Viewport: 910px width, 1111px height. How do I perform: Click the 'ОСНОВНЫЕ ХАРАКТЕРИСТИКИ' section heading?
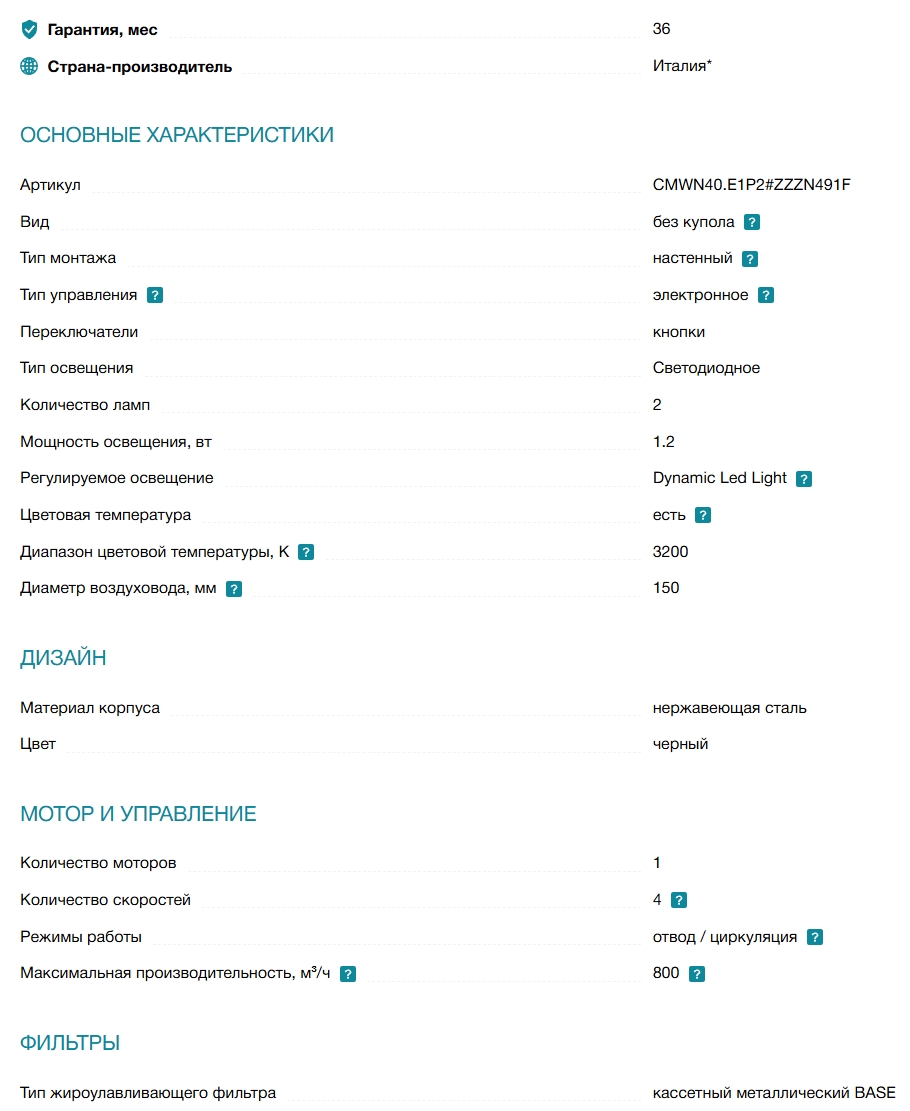176,135
